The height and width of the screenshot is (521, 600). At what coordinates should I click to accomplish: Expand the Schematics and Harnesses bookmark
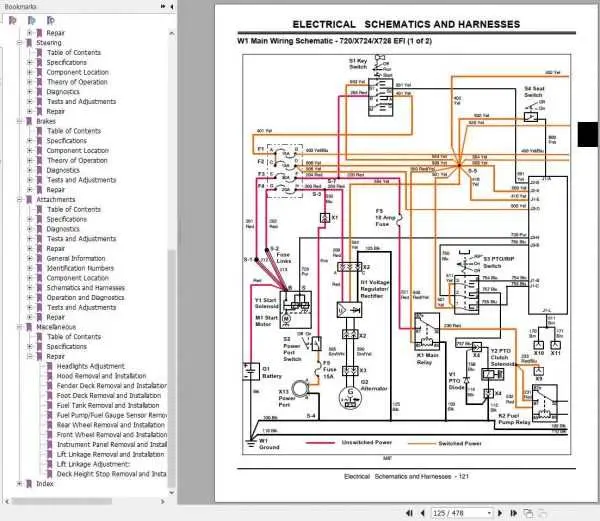click(29, 288)
